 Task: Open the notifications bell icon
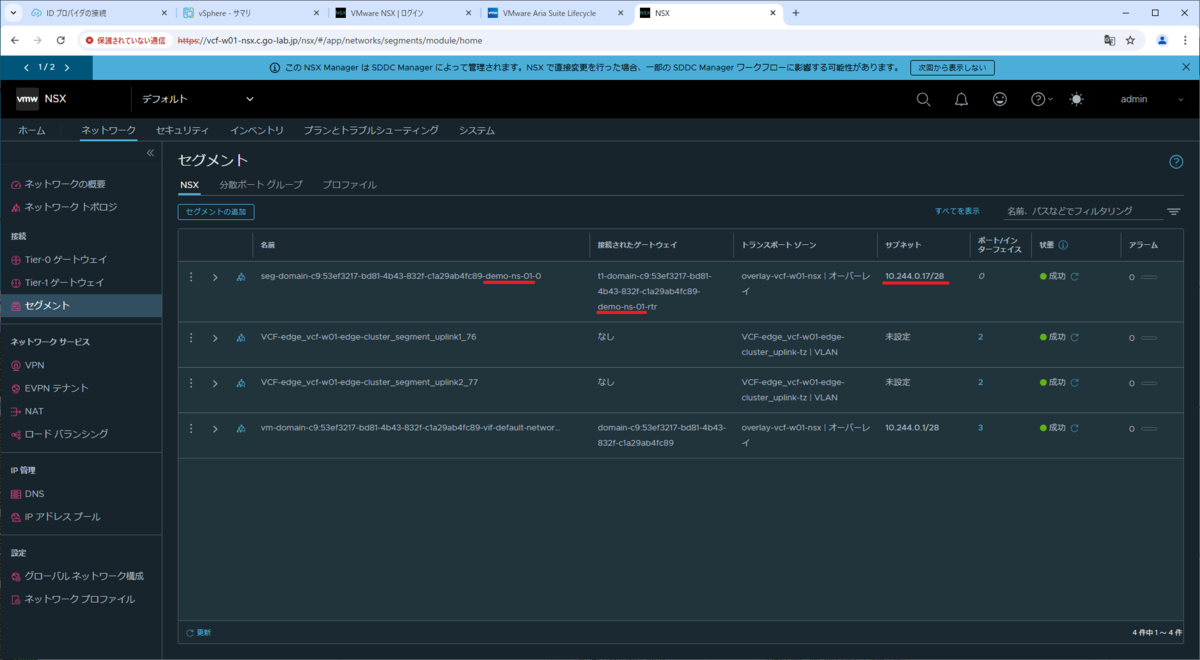coord(961,99)
